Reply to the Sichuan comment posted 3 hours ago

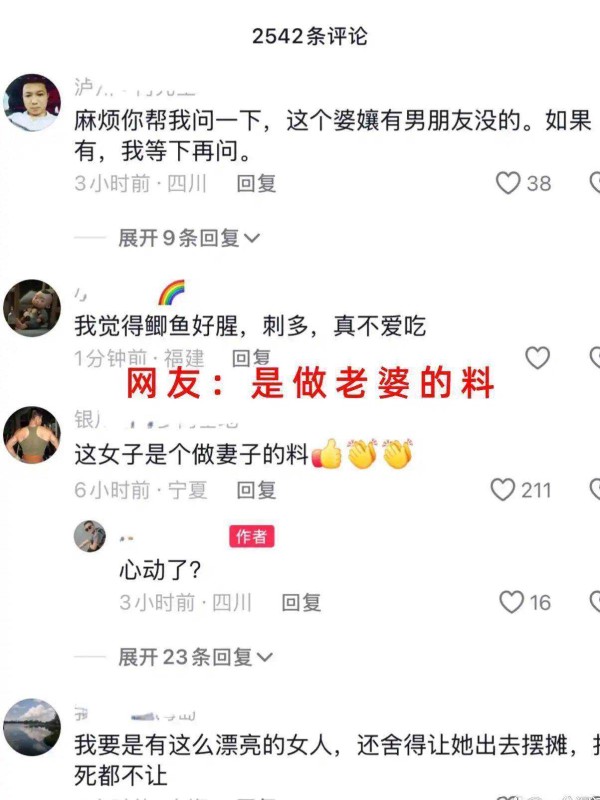click(257, 183)
